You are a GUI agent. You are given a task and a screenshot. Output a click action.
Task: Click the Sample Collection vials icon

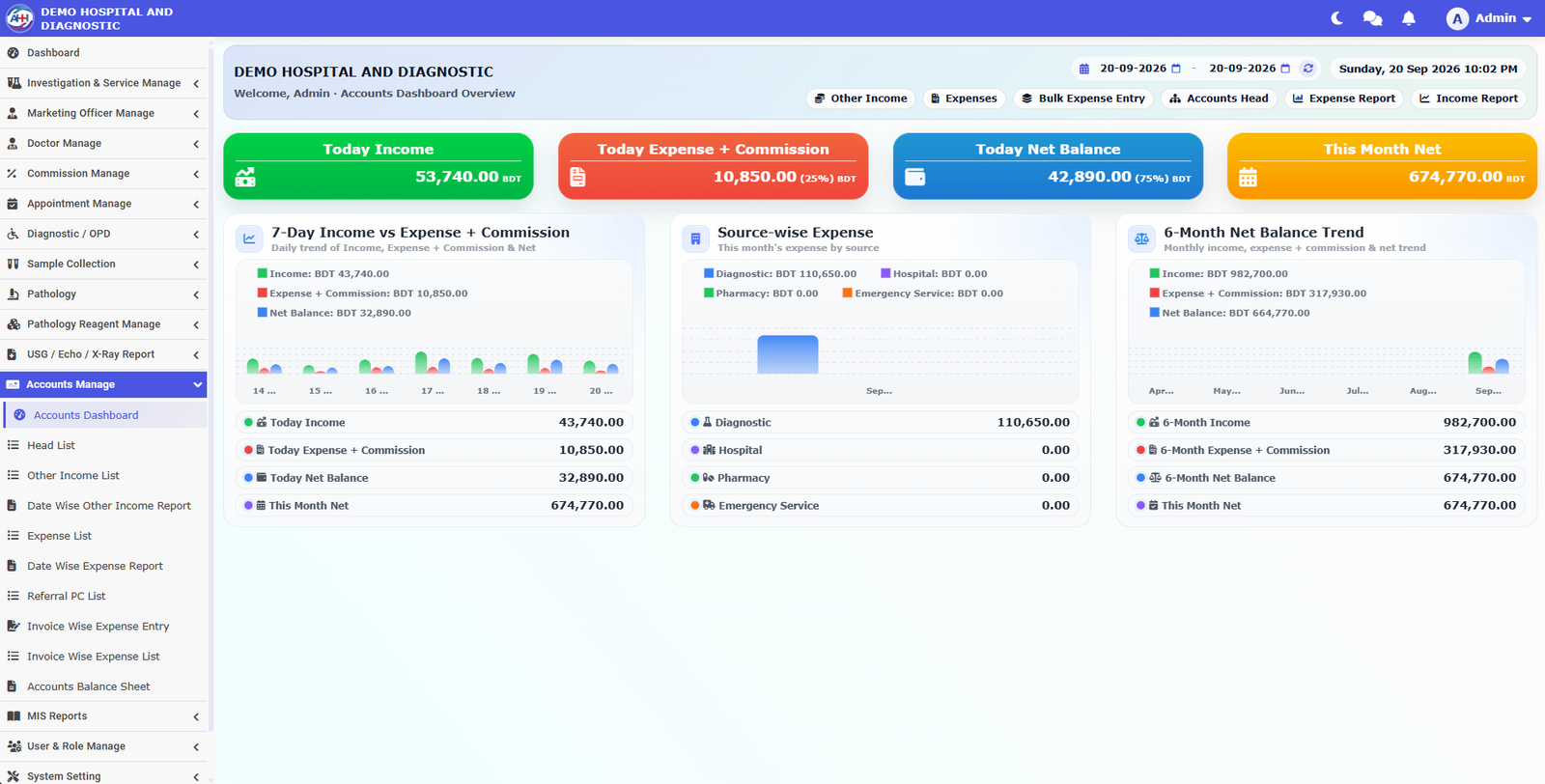click(x=13, y=264)
